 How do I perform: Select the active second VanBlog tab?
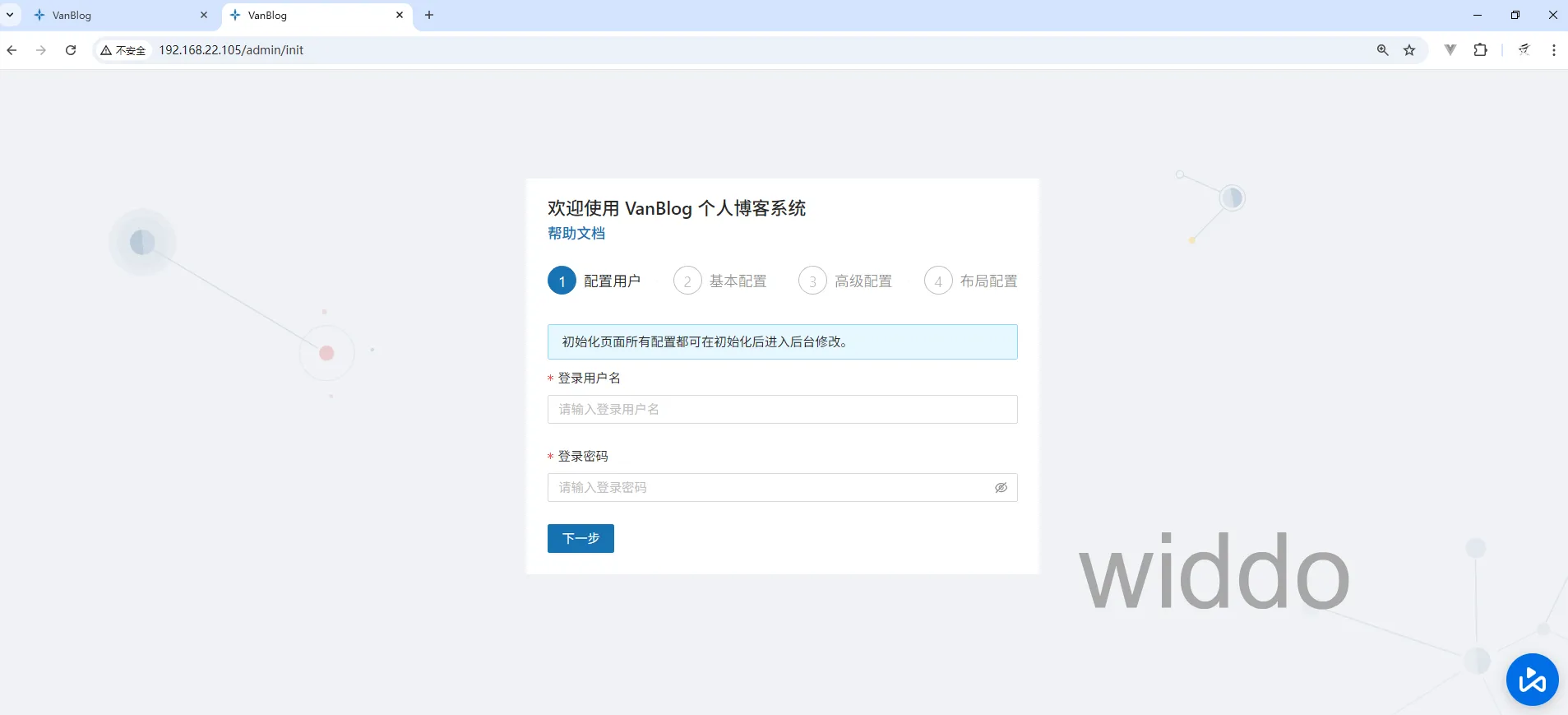point(317,15)
